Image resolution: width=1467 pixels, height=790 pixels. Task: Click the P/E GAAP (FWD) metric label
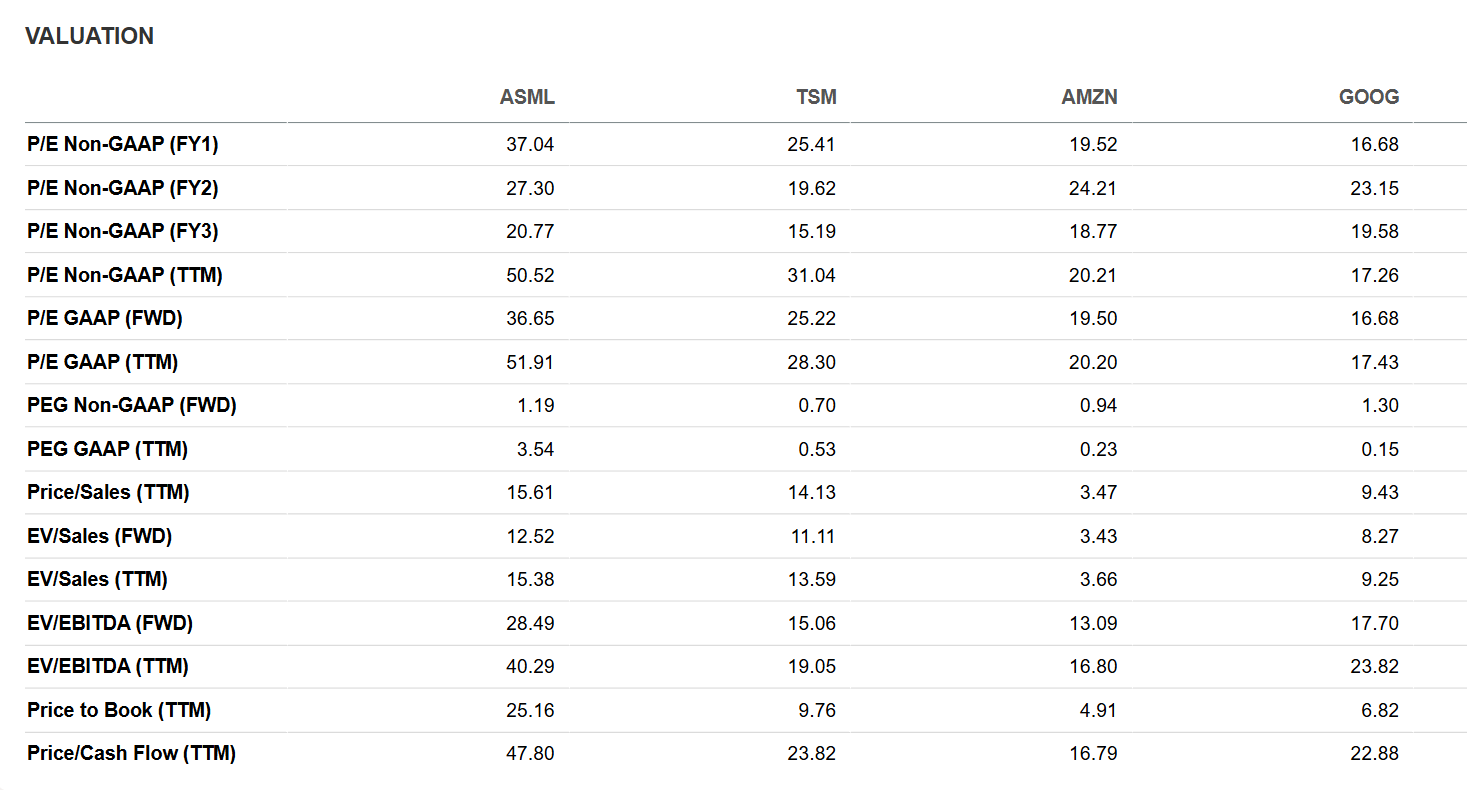tap(105, 318)
